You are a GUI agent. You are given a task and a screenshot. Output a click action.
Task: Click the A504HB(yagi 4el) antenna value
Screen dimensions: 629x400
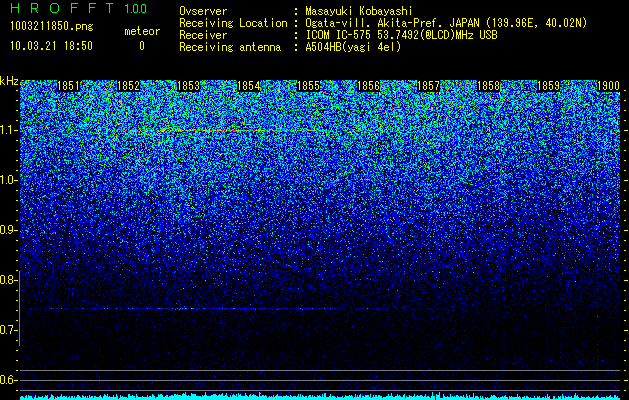coord(353,47)
